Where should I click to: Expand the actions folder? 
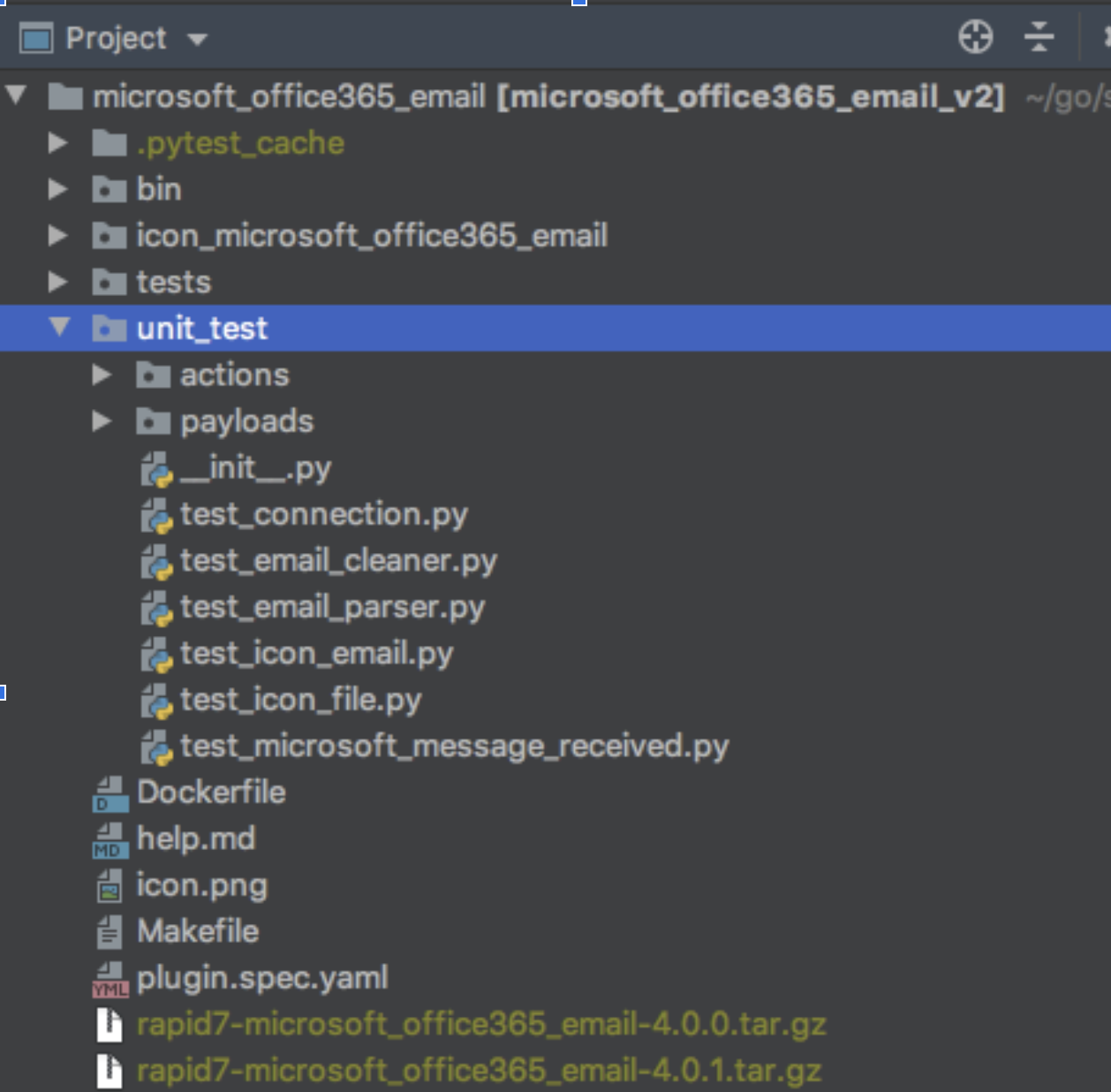tap(102, 375)
